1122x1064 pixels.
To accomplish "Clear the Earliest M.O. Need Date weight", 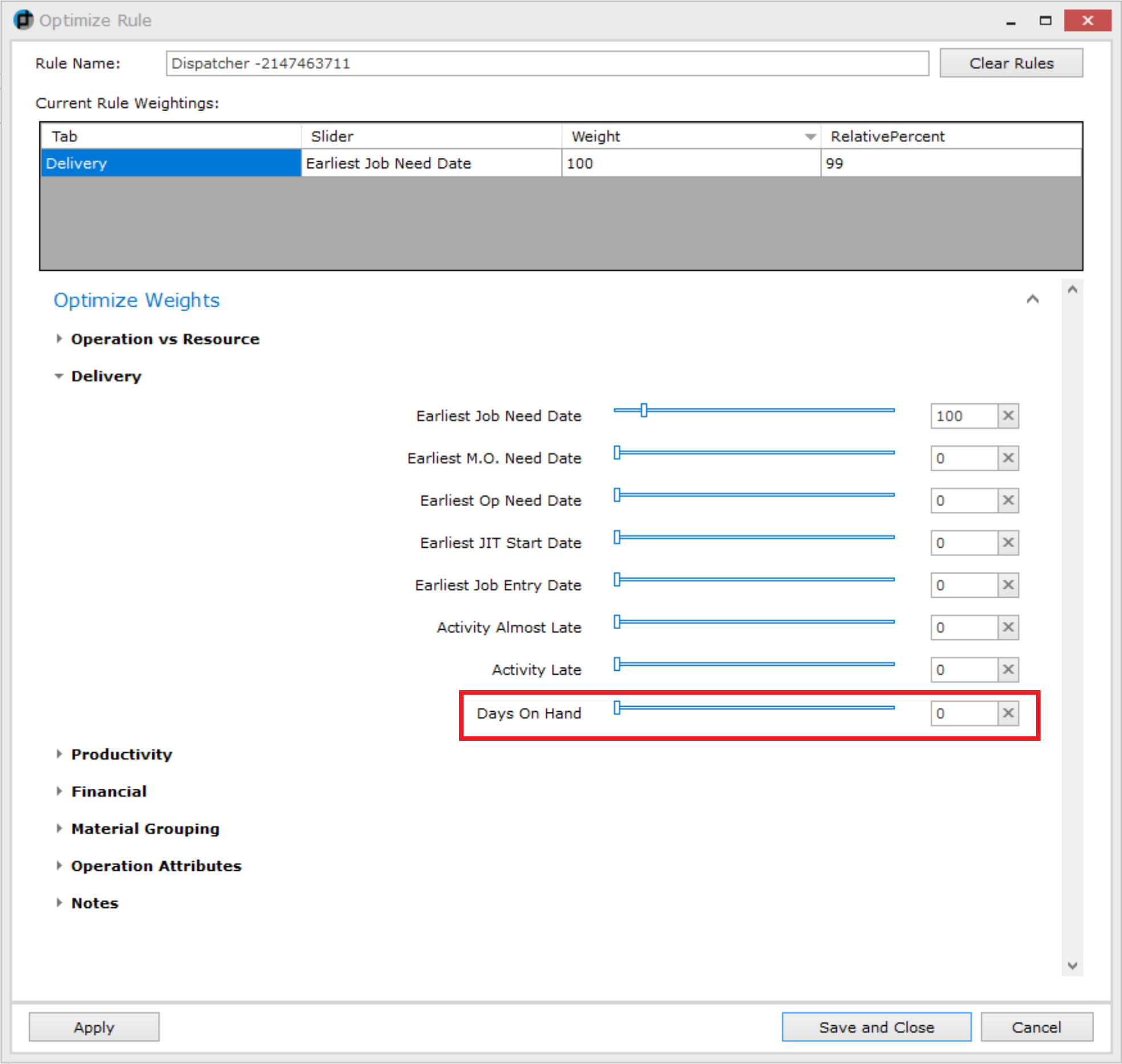I will pyautogui.click(x=1008, y=458).
